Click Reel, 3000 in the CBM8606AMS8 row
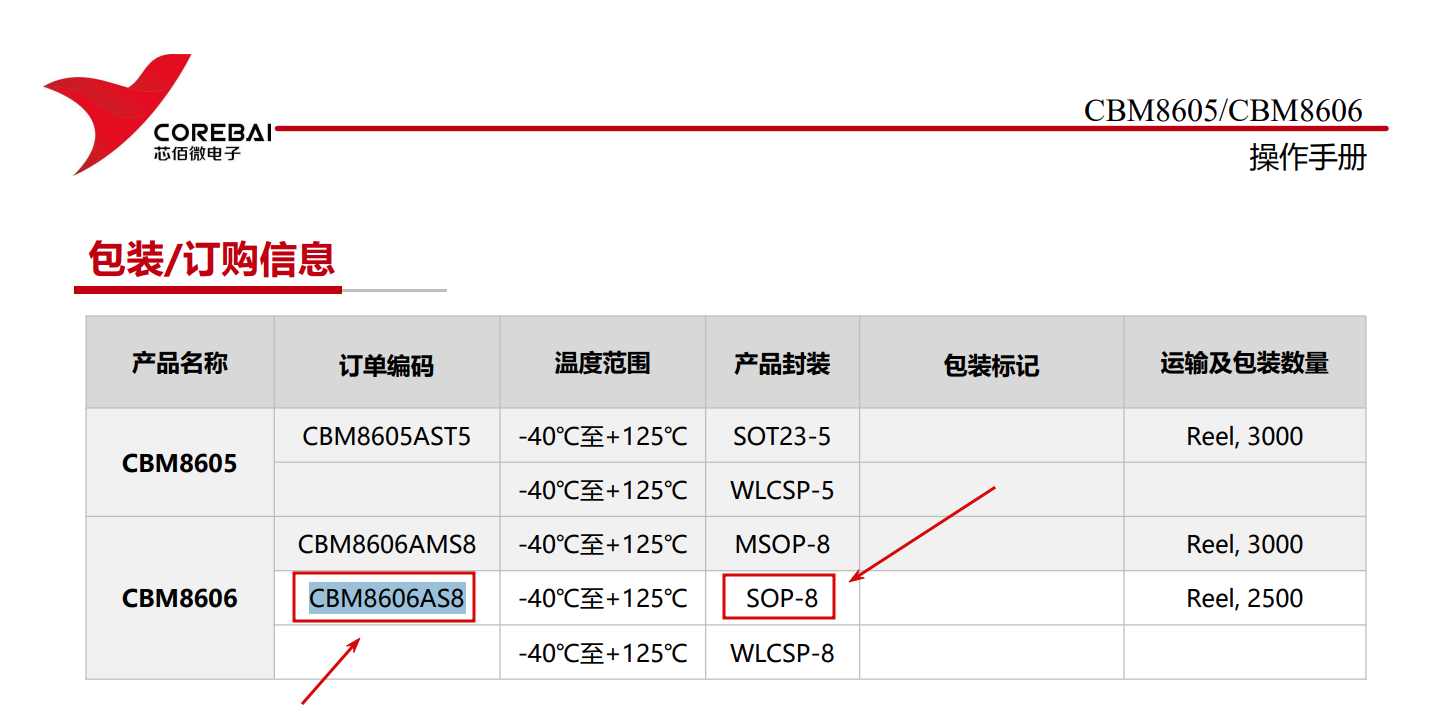This screenshot has height=728, width=1435. 1244,544
